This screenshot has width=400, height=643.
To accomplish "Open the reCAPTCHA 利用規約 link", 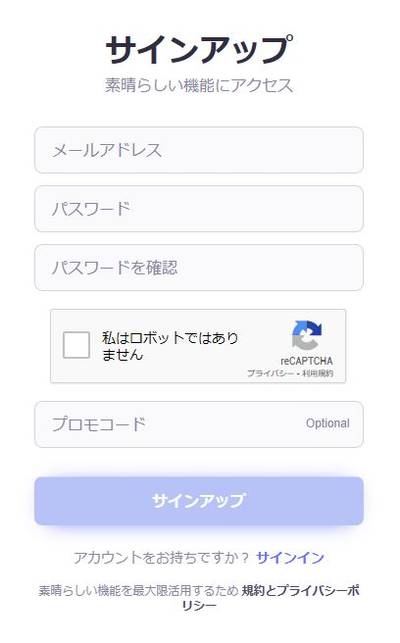I will (318, 374).
